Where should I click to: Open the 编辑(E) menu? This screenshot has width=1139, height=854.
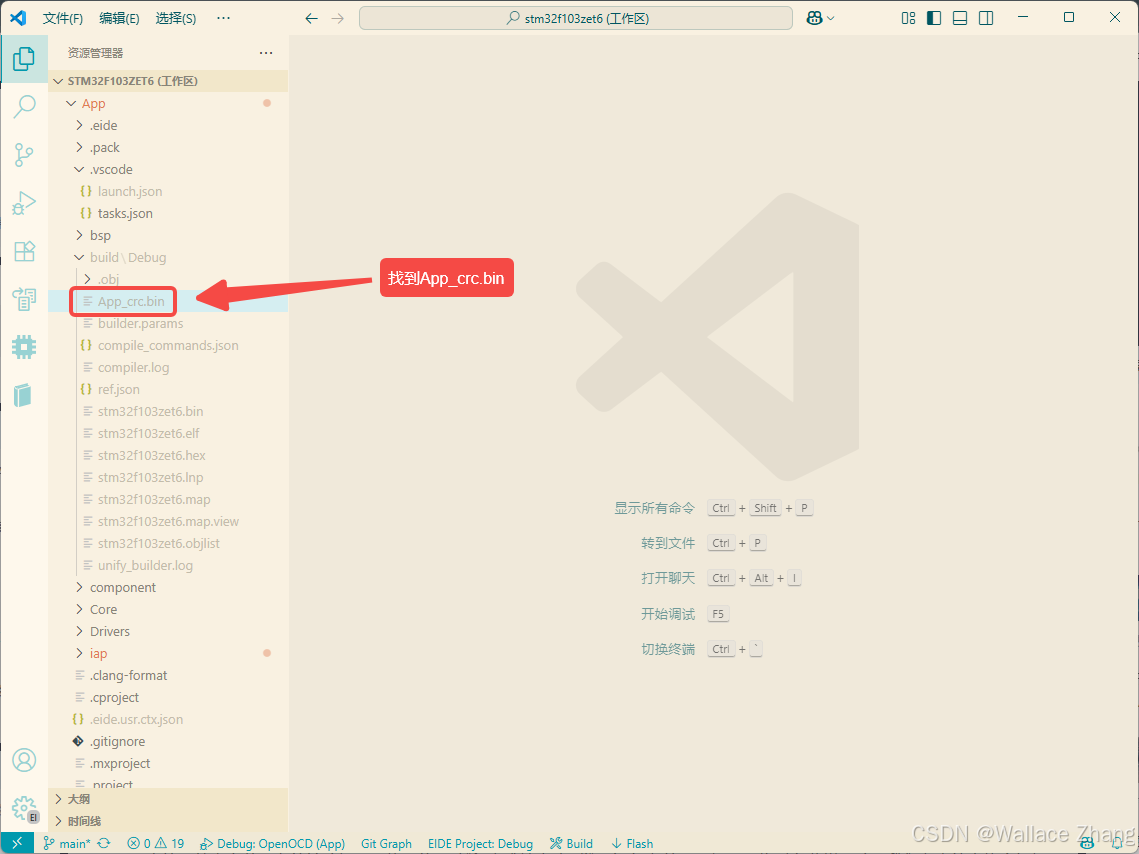[x=119, y=18]
